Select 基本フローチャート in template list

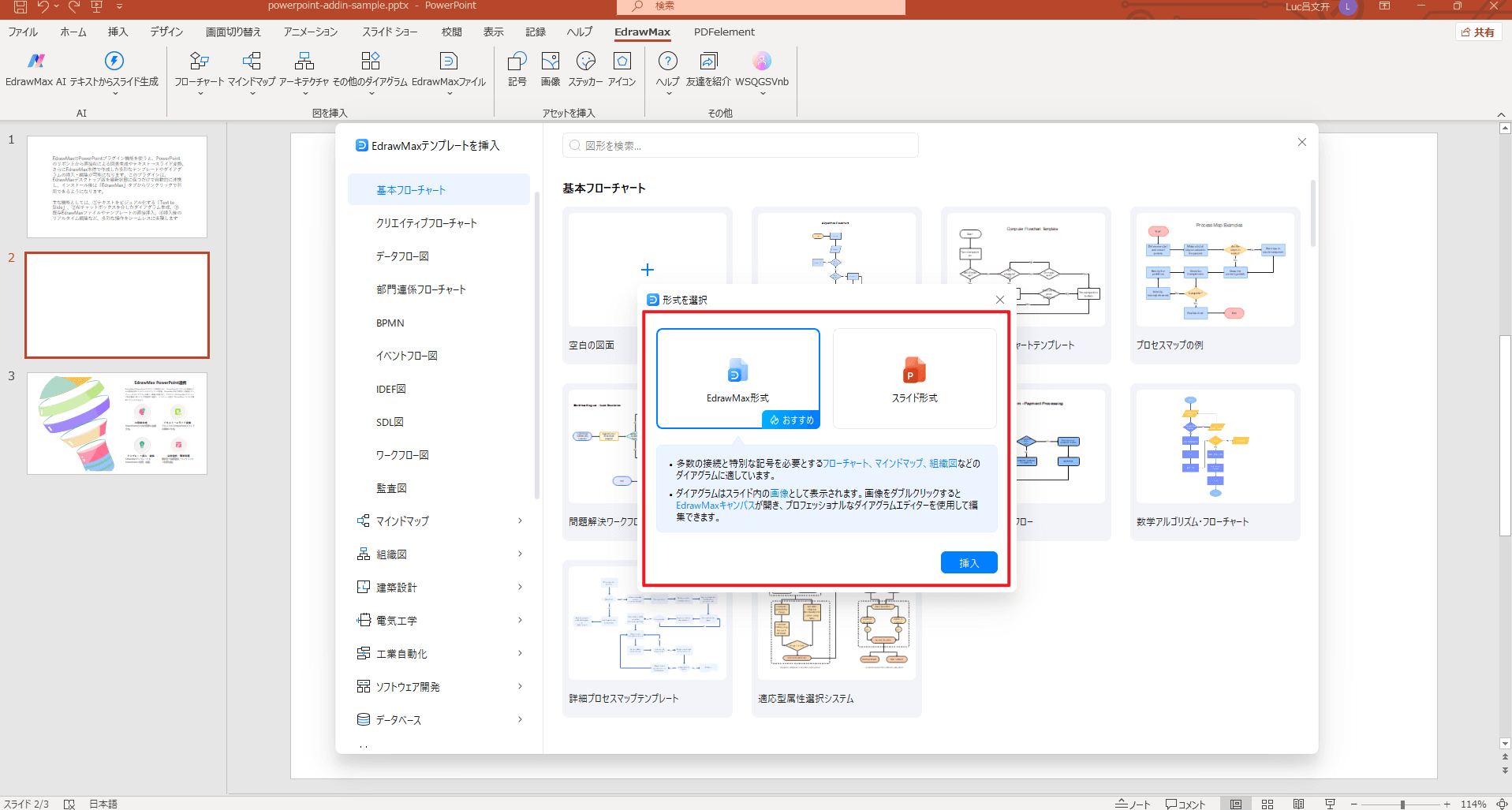pyautogui.click(x=439, y=190)
